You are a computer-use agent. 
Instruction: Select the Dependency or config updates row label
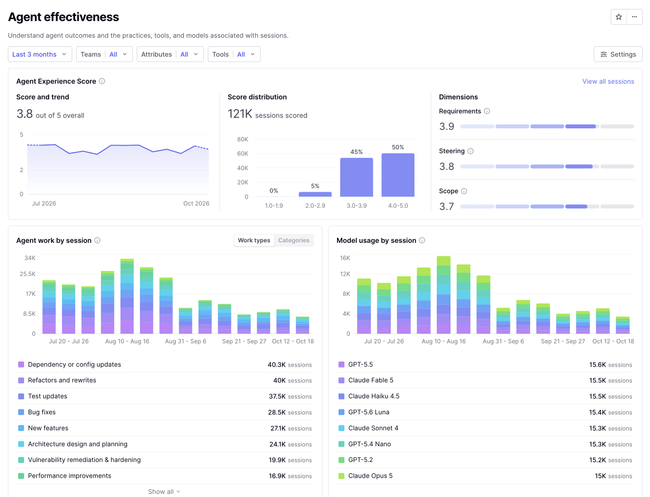tap(74, 365)
